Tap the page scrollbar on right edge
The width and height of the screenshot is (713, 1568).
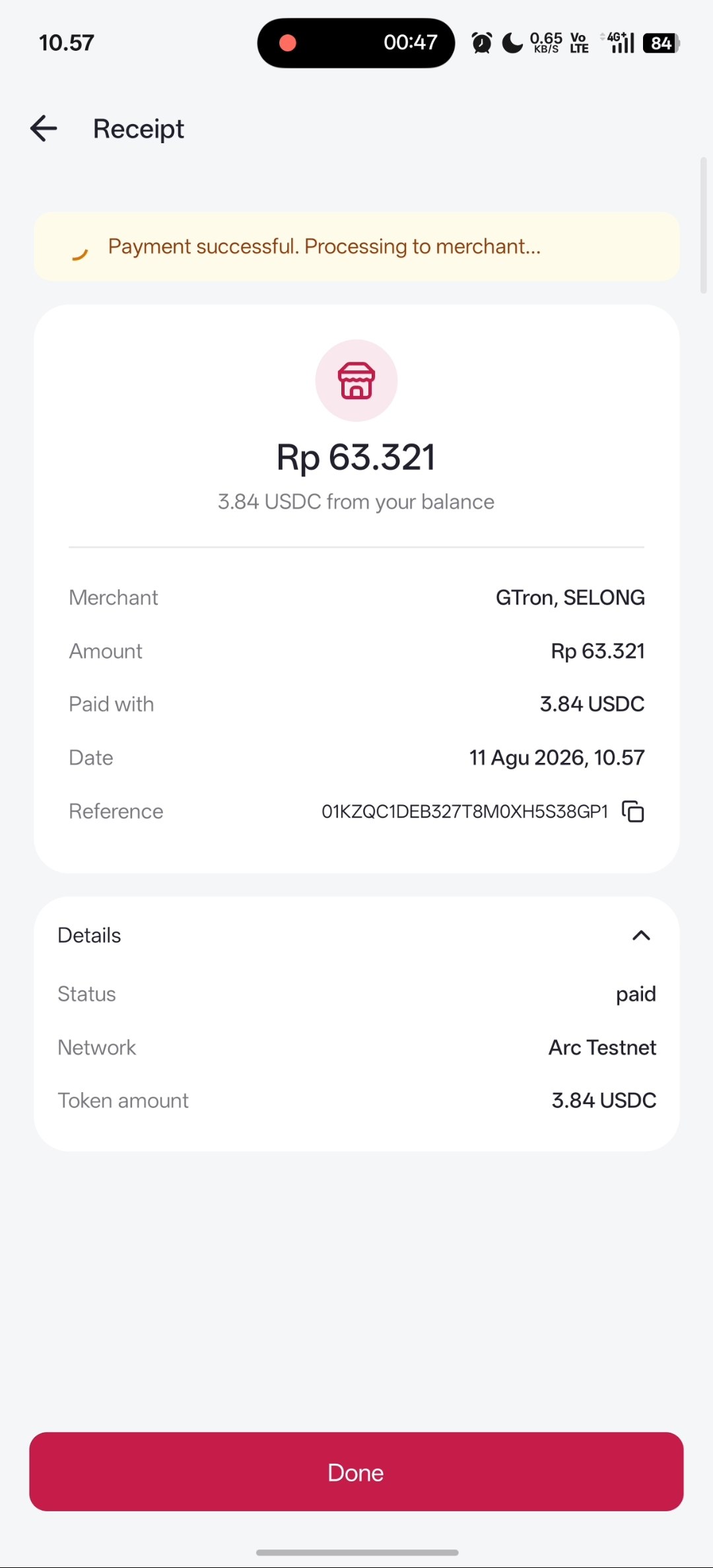[704, 225]
